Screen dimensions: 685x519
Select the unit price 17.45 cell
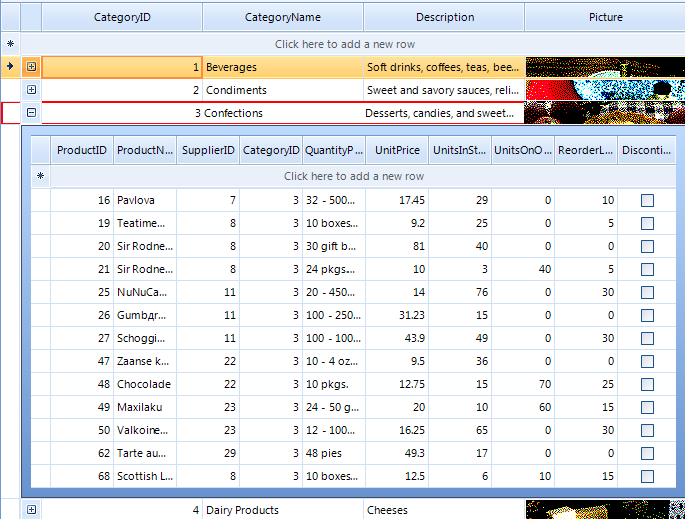tap(397, 200)
